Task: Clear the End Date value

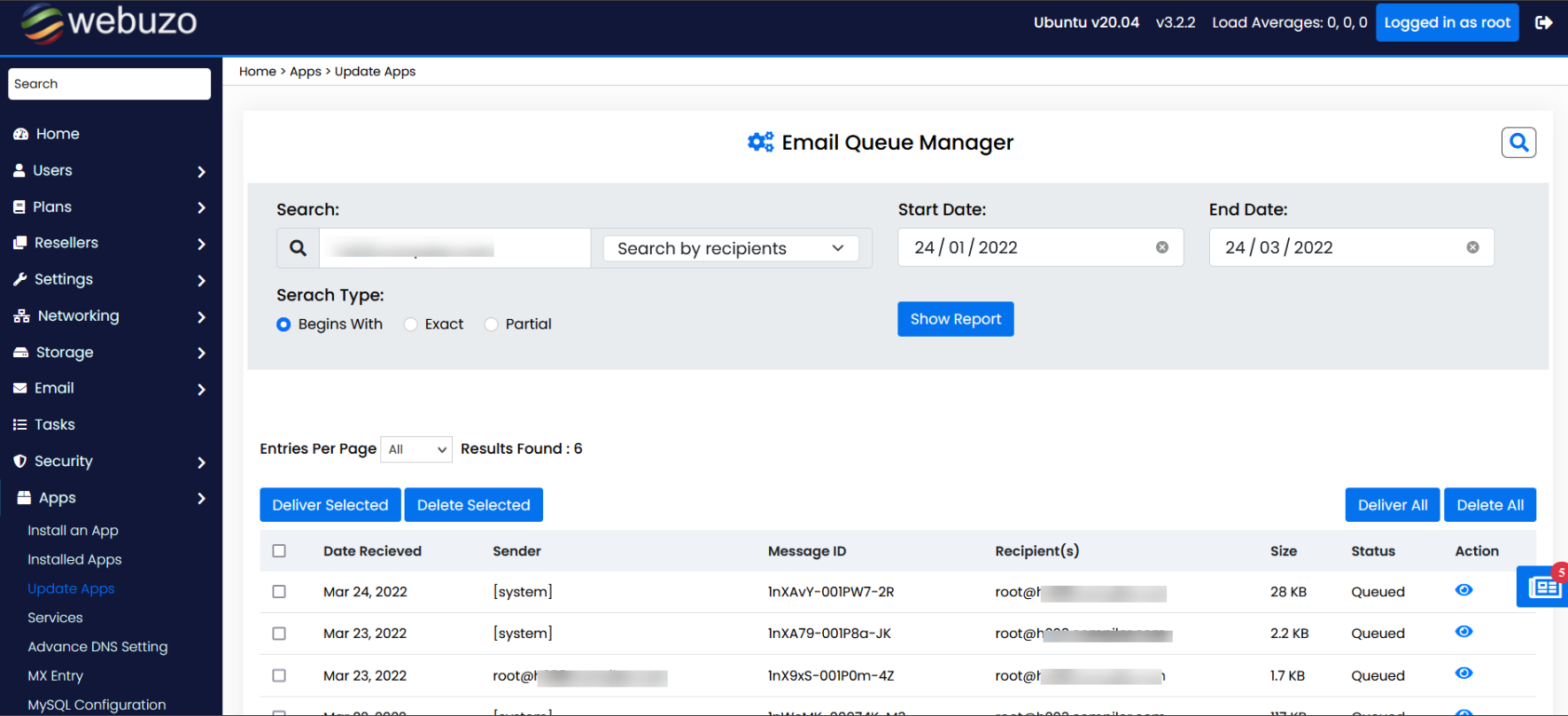Action: coord(1472,248)
